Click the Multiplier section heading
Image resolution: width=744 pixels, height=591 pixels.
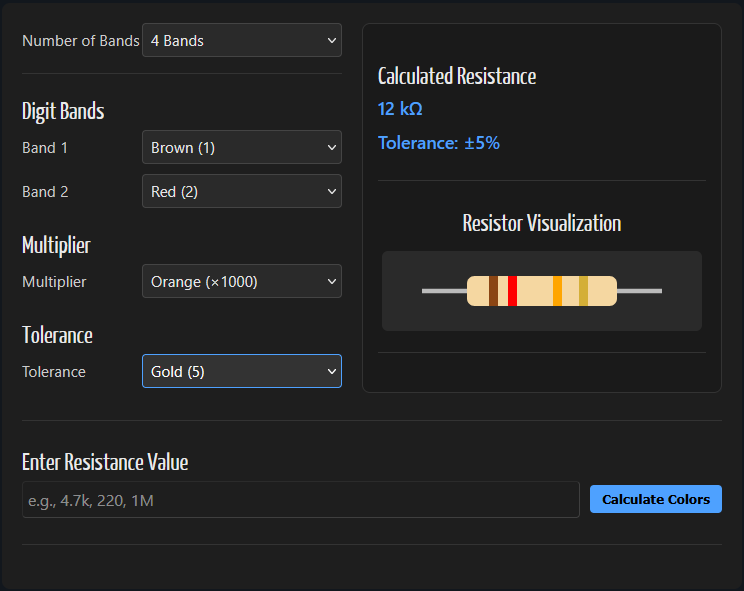(x=56, y=246)
